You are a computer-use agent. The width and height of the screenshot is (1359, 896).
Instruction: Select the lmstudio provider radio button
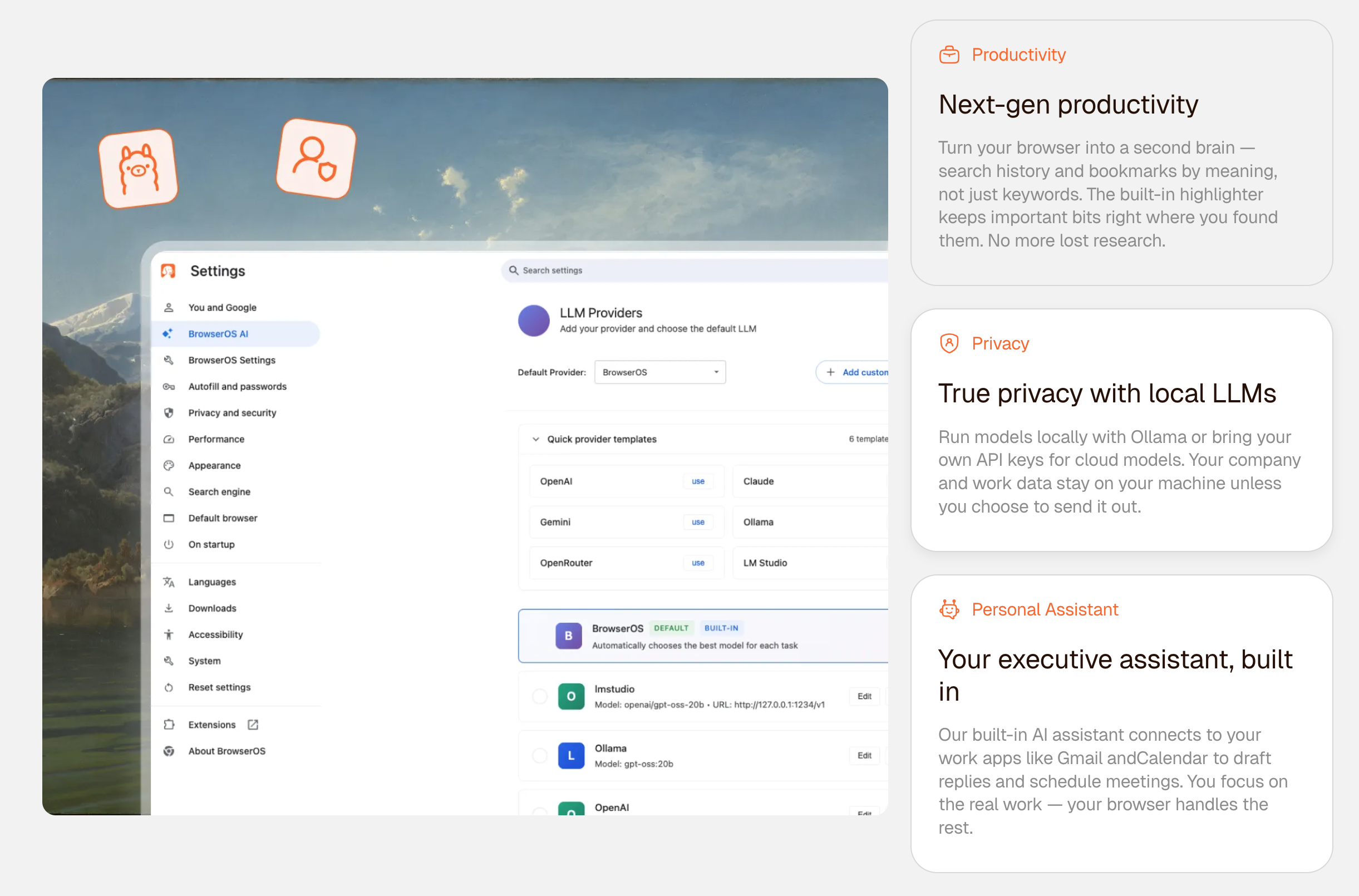[x=539, y=696]
